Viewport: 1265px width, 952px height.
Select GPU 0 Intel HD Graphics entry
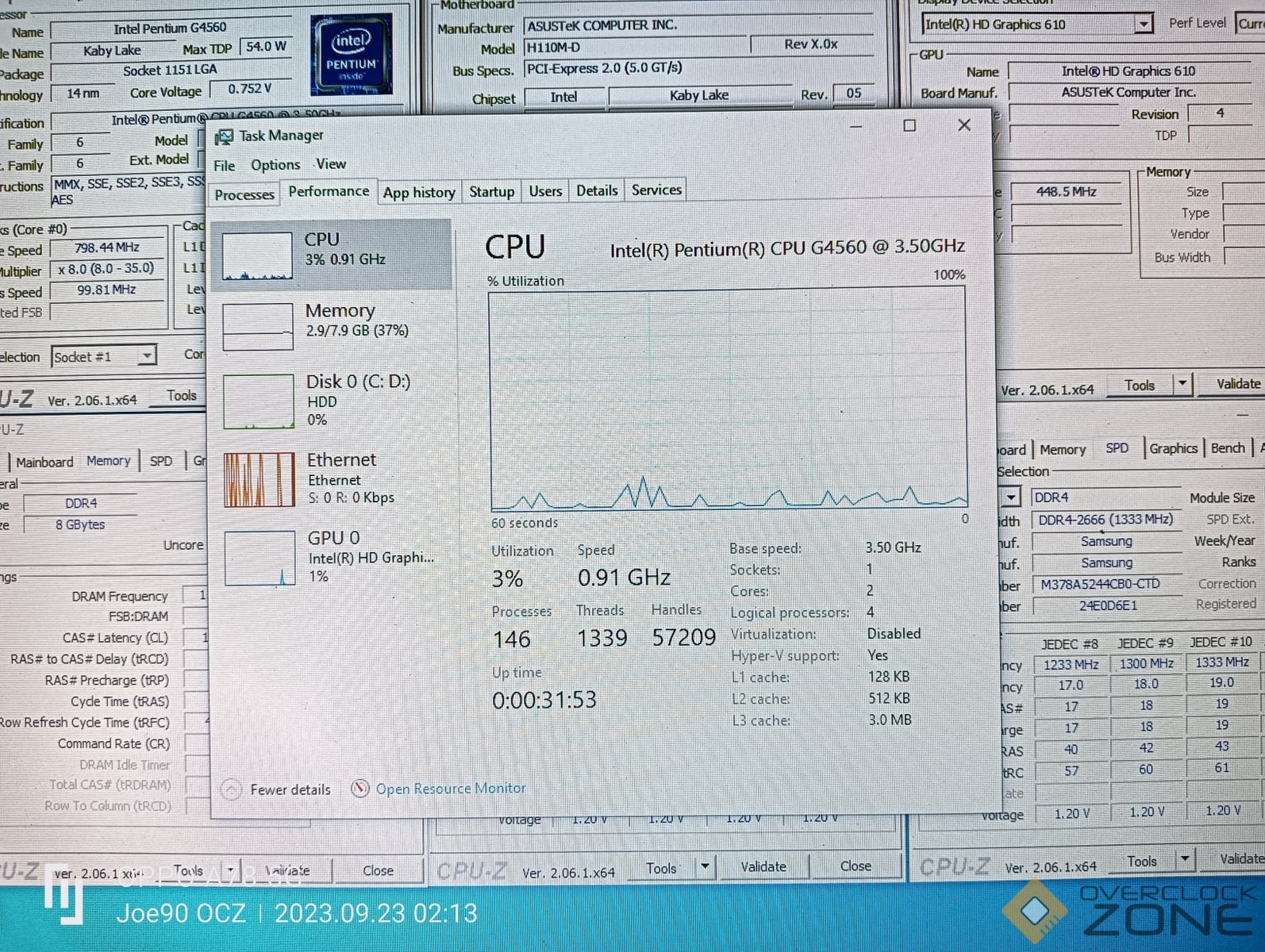[x=332, y=557]
